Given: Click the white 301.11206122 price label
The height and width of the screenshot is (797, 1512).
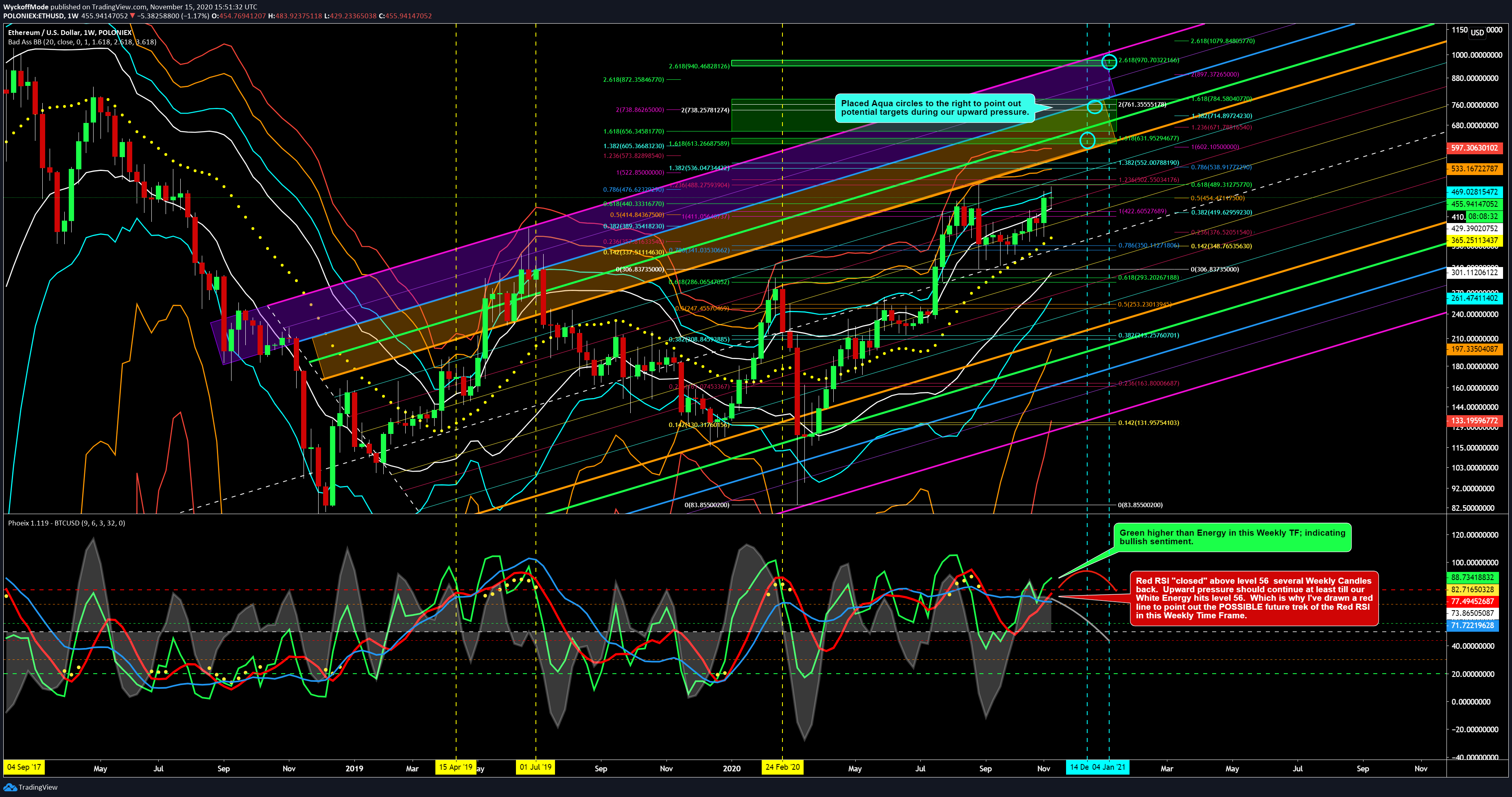Looking at the screenshot, I should pos(1475,273).
